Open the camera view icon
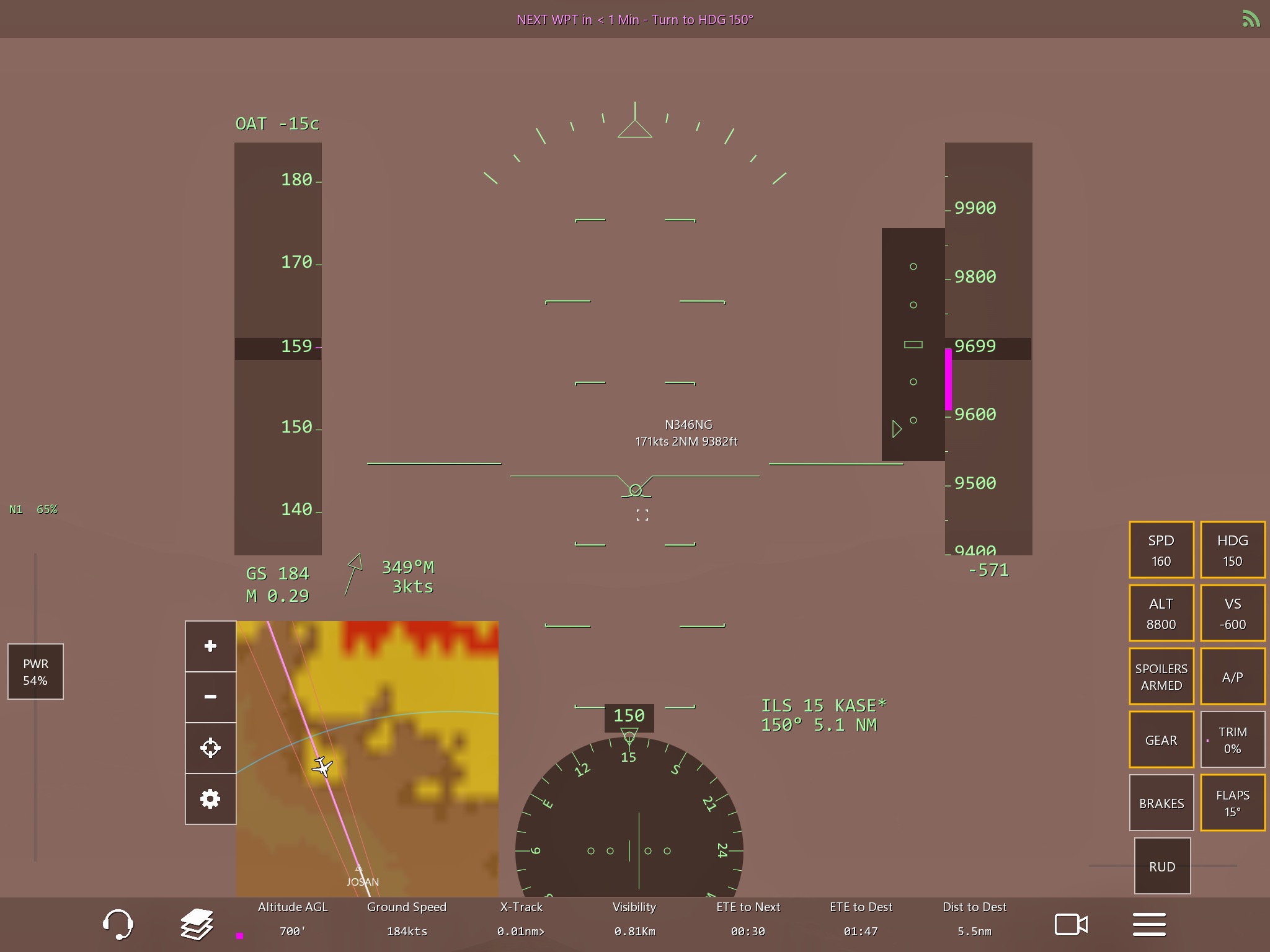Image resolution: width=1270 pixels, height=952 pixels. click(1071, 924)
